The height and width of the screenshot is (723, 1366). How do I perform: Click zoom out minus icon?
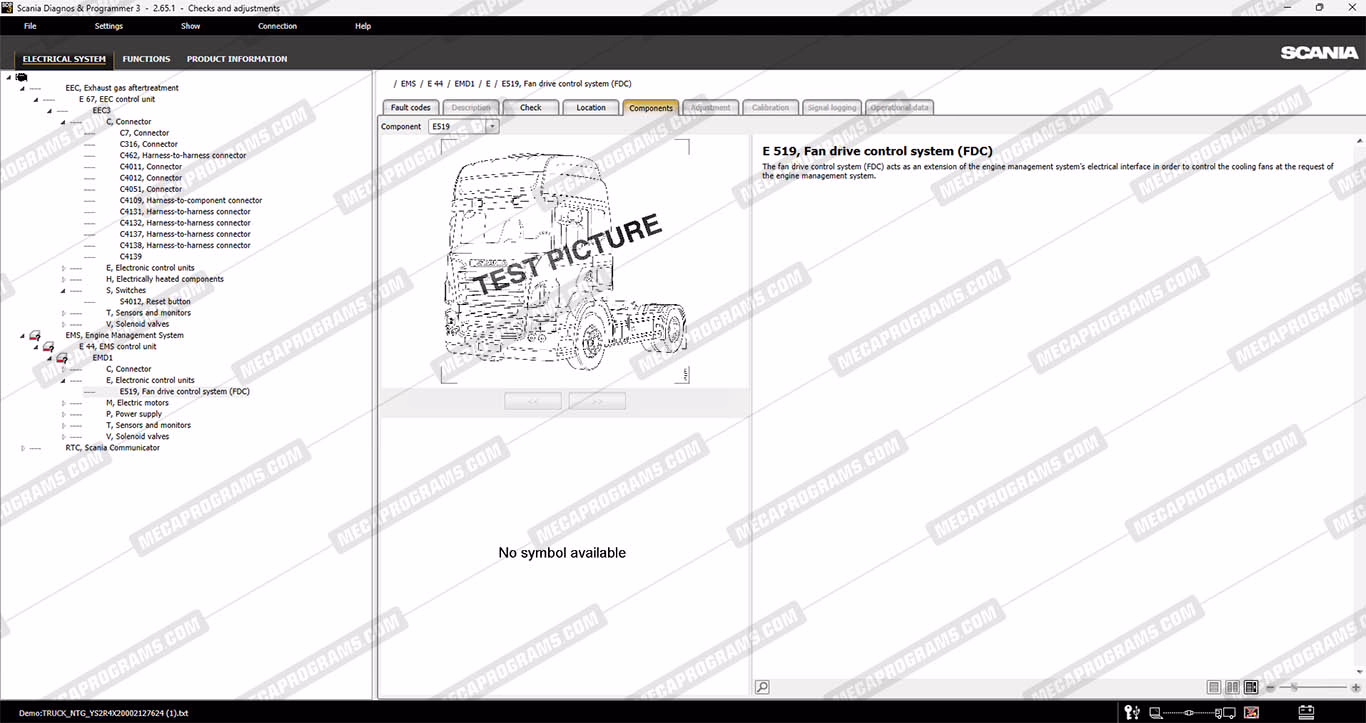1271,688
